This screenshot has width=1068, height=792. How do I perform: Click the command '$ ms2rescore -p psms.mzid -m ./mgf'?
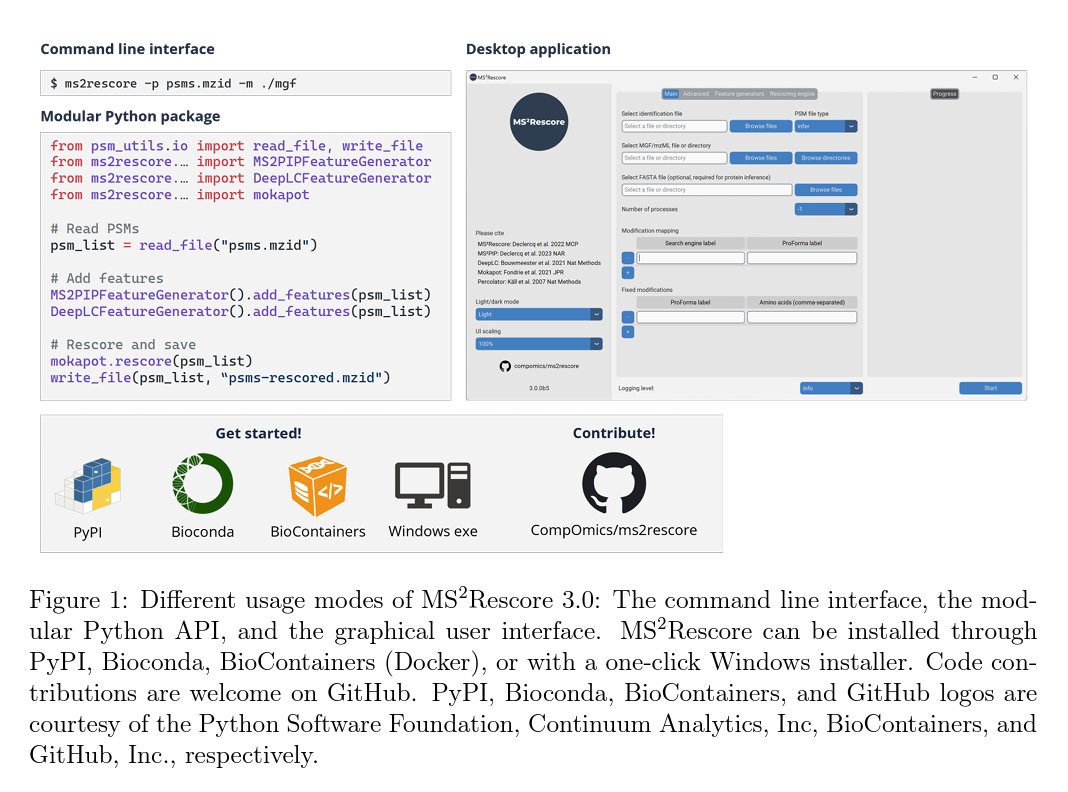tap(173, 84)
